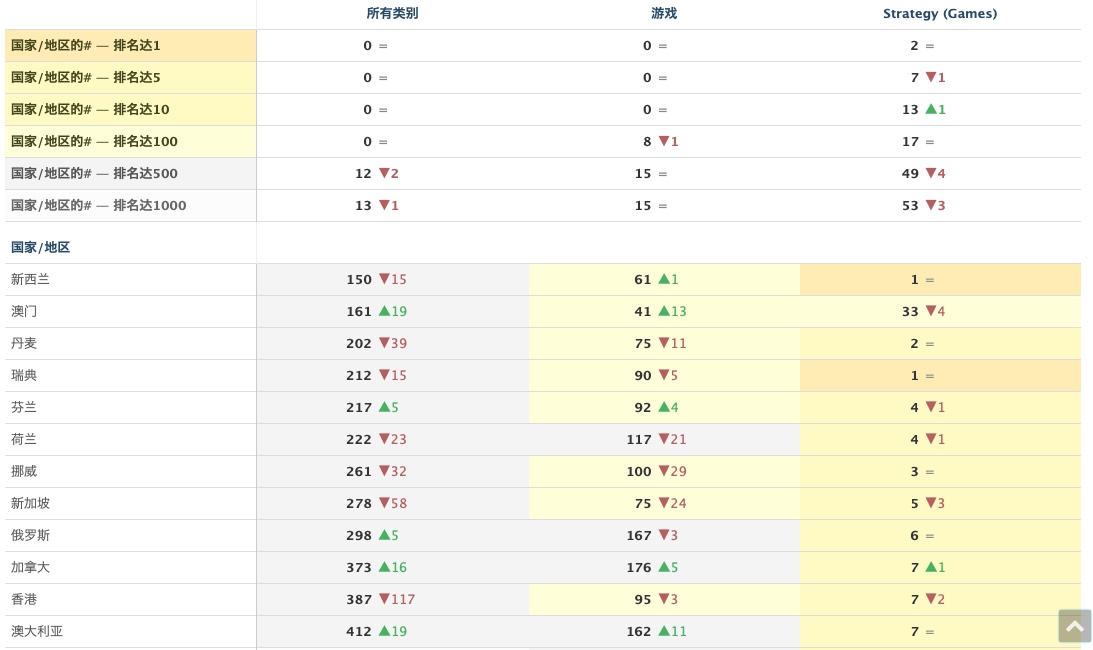
Task: Select the 排名达500 summary row label
Action: 94,174
